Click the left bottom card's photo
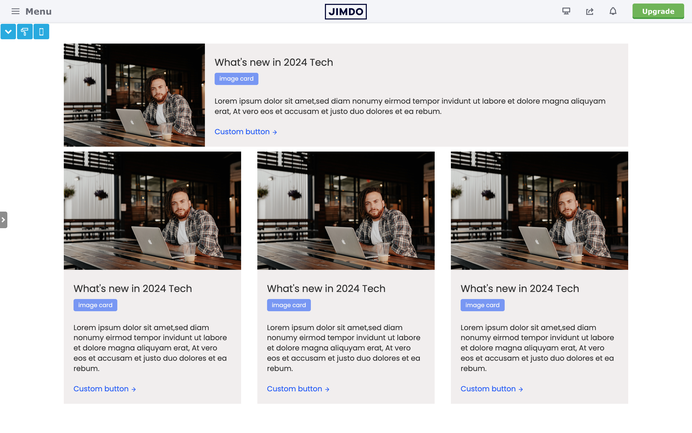The width and height of the screenshot is (692, 433). click(x=152, y=211)
